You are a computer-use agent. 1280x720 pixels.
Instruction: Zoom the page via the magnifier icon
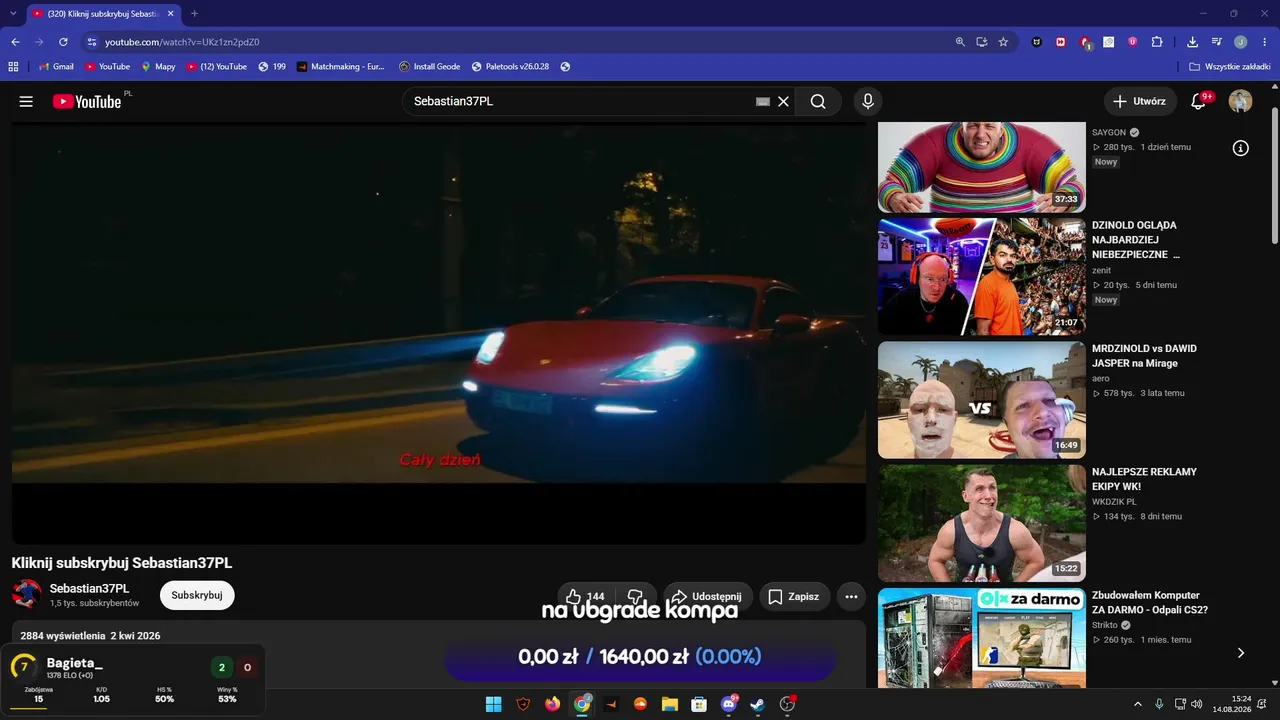960,42
